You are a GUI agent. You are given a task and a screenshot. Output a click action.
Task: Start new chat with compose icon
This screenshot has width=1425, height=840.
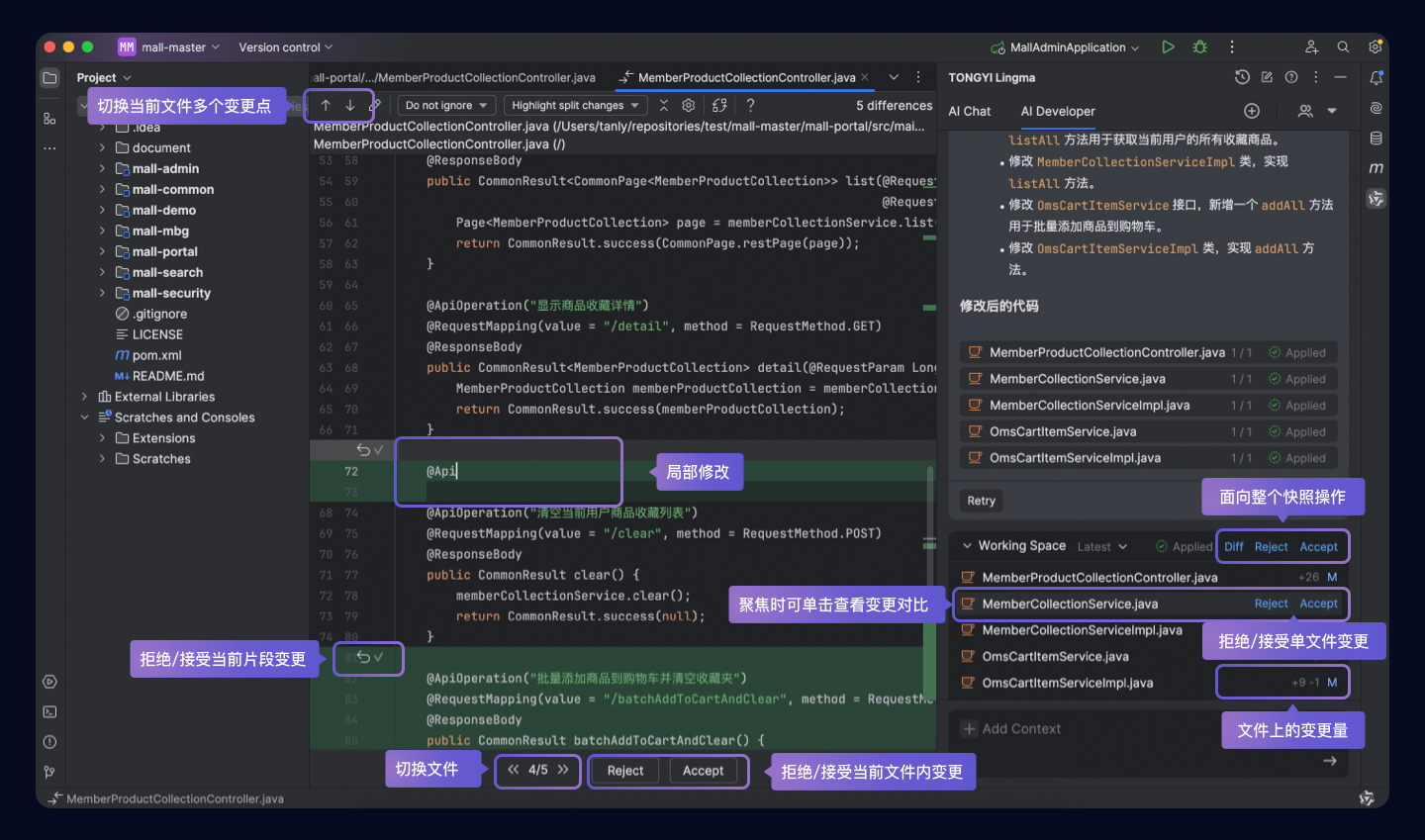click(x=1267, y=77)
